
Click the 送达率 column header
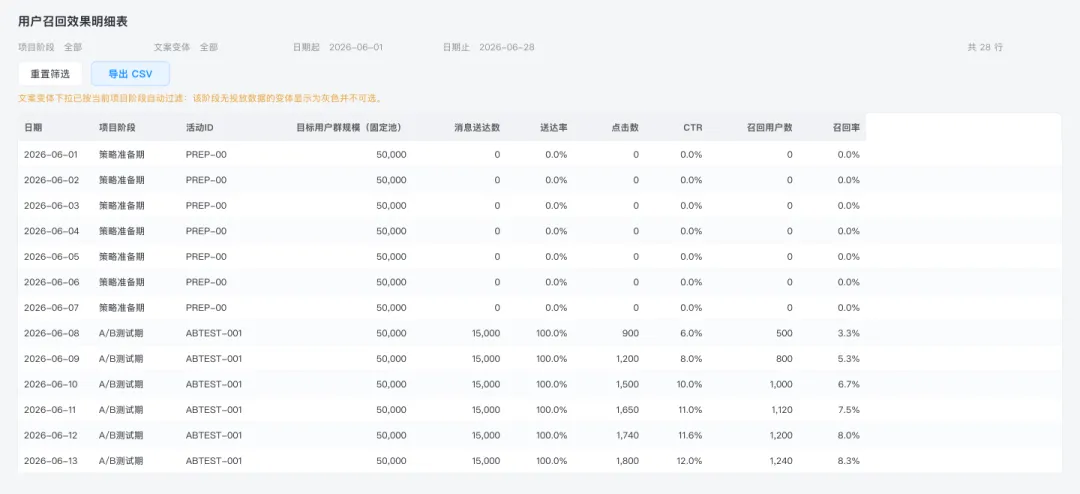(554, 127)
